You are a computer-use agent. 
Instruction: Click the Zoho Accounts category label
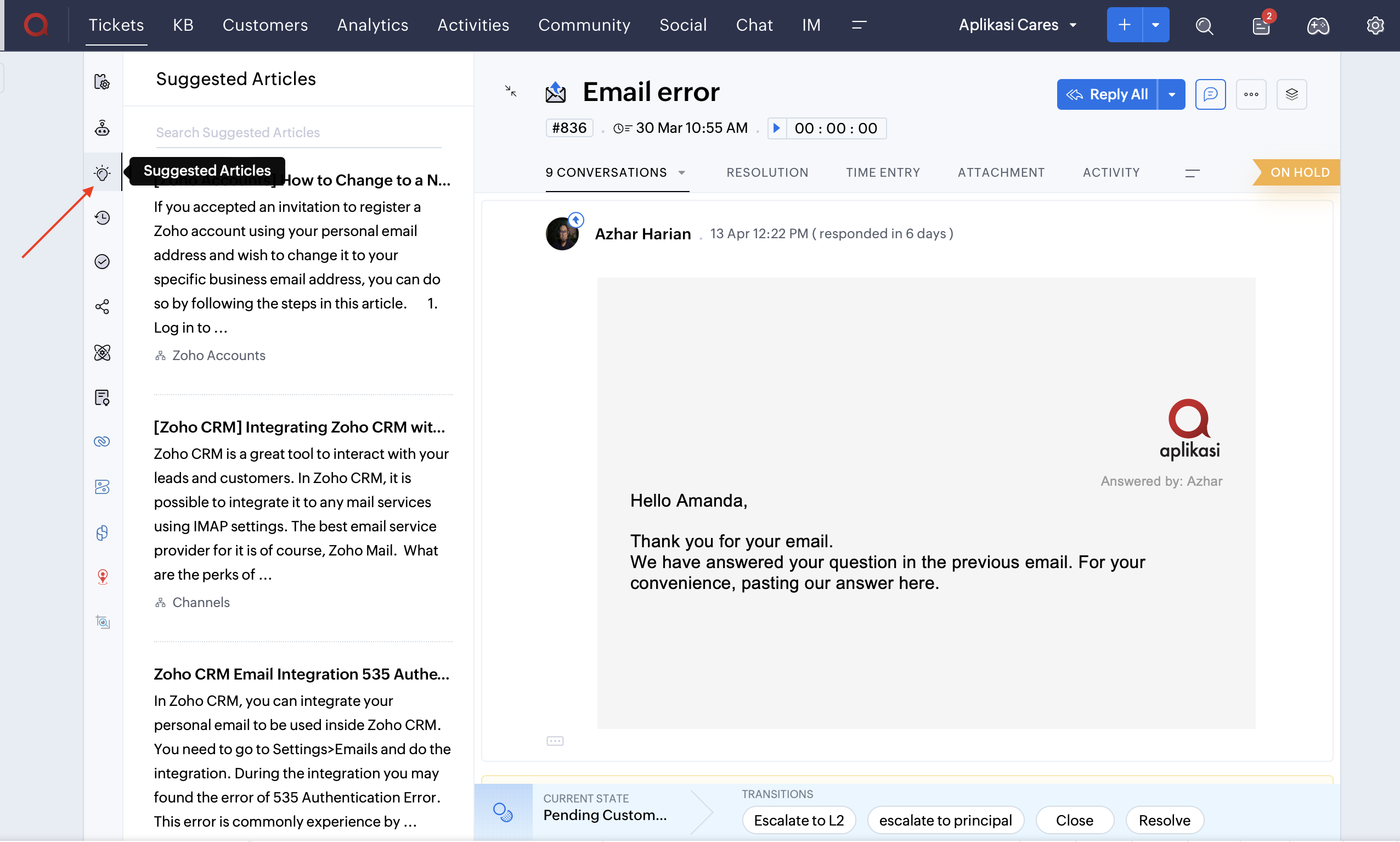tap(218, 355)
